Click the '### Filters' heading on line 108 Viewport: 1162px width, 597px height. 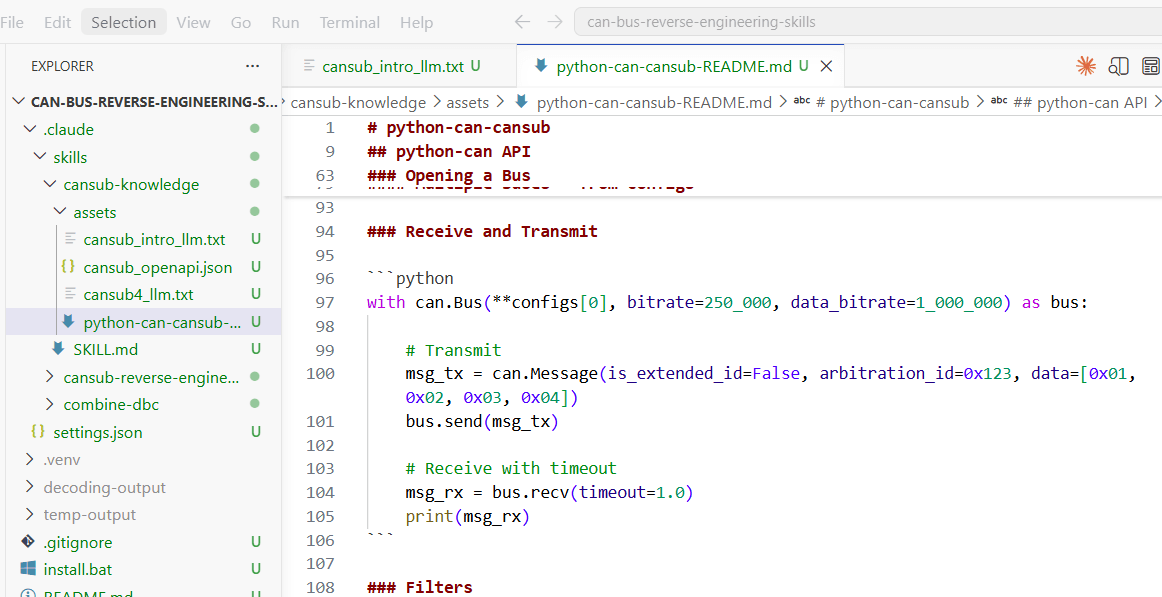[419, 587]
